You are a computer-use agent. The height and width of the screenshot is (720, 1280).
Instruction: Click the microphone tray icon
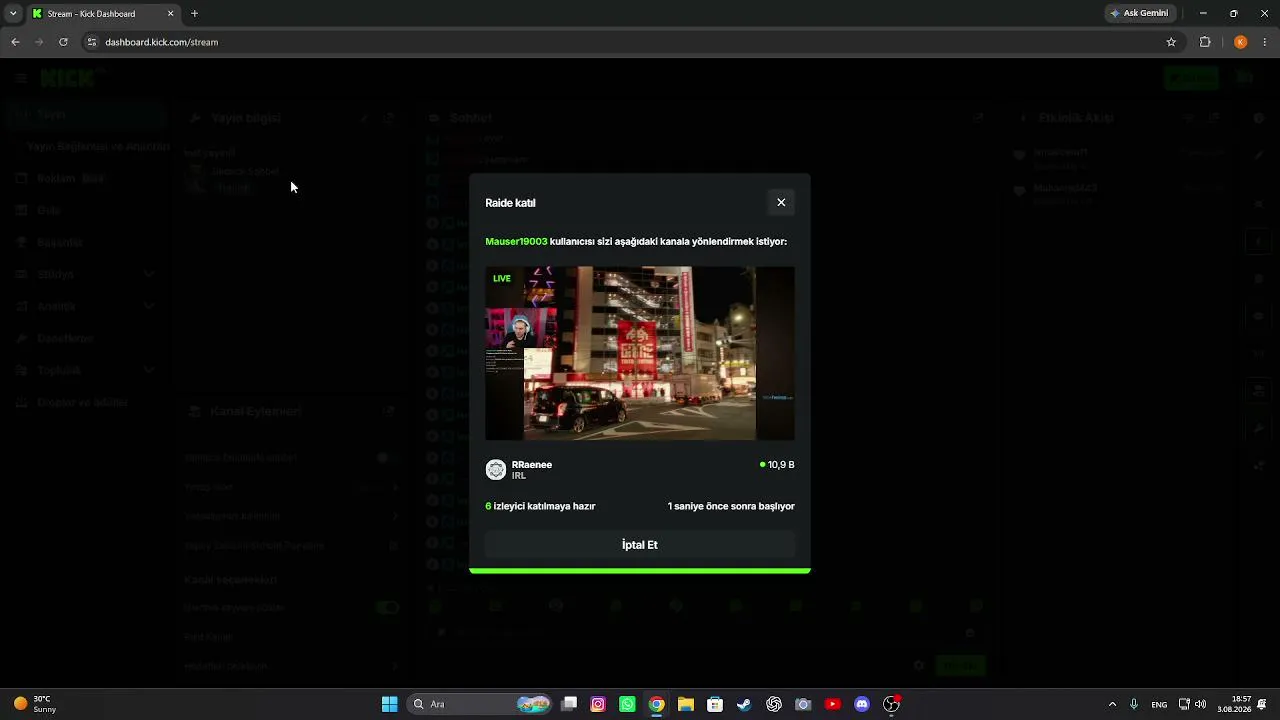click(x=1134, y=704)
